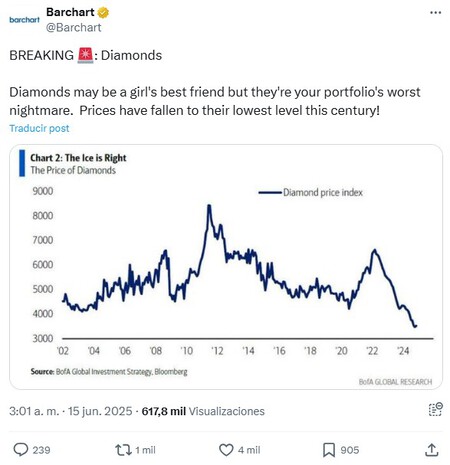The height and width of the screenshot is (465, 450).
Task: Click the 617,8 mil Visualizaciones count
Action: click(x=203, y=411)
